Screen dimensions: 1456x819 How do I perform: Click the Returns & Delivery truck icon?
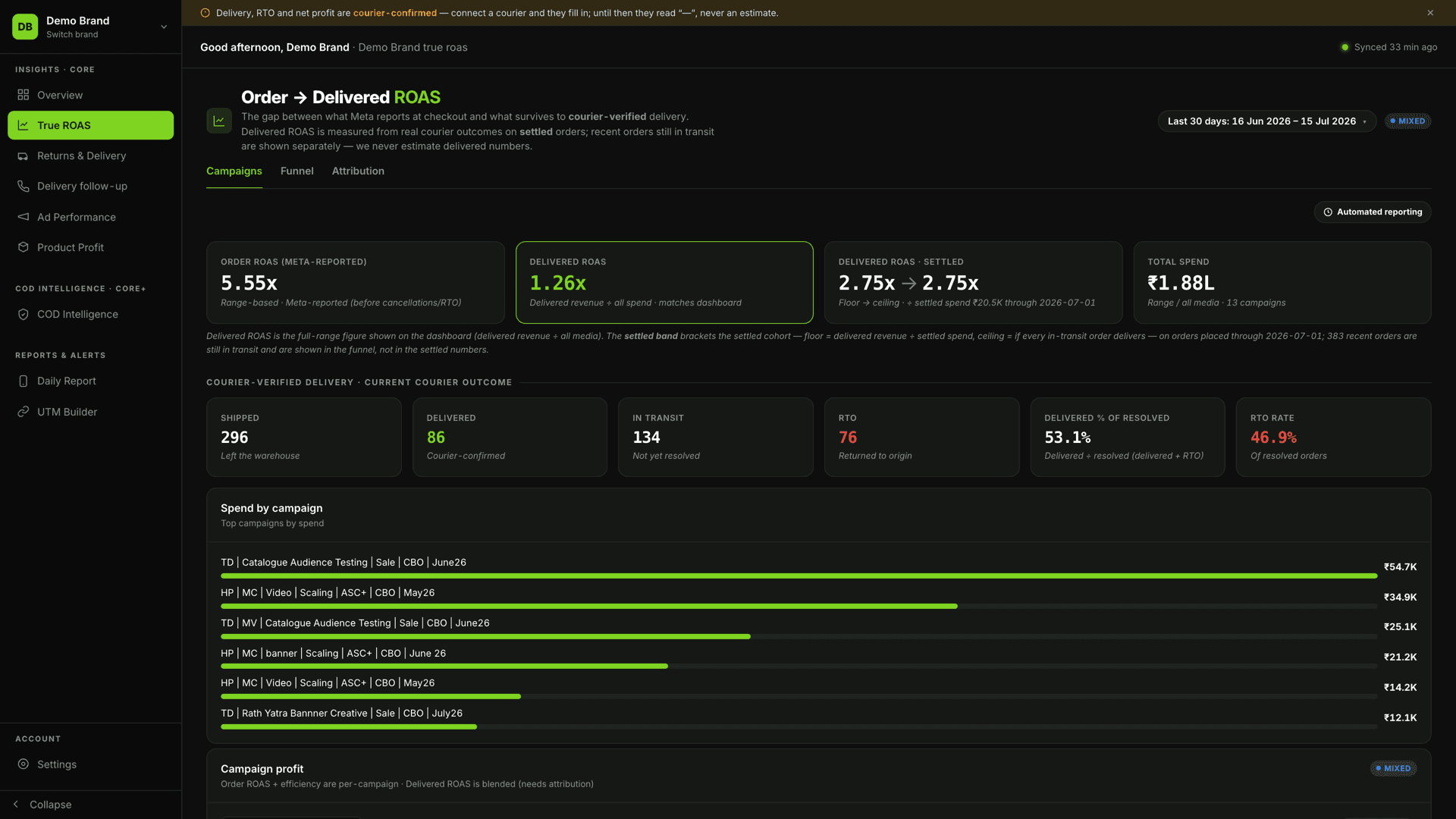[x=24, y=155]
